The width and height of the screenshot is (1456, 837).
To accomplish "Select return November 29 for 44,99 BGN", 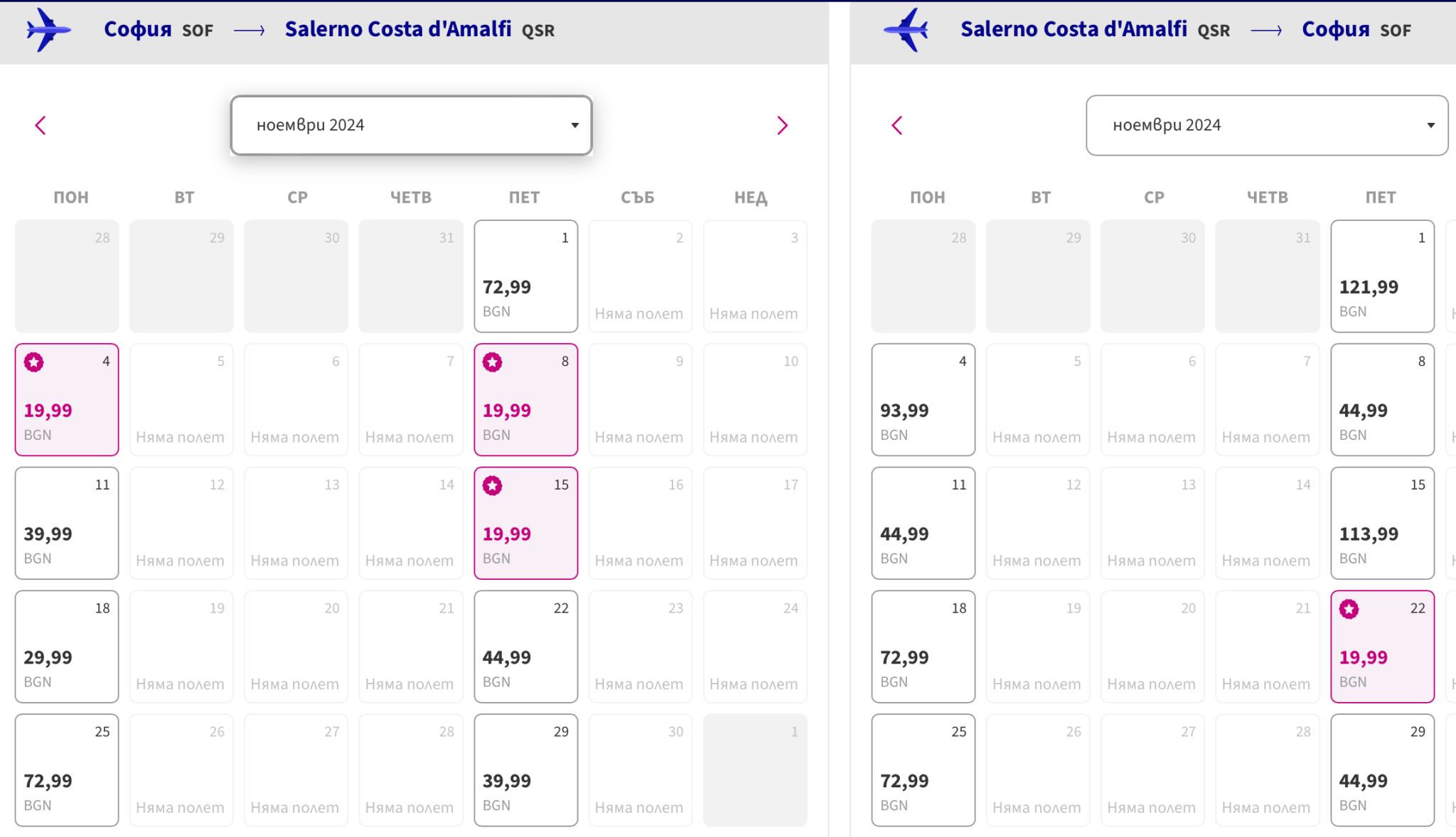I will 1381,770.
